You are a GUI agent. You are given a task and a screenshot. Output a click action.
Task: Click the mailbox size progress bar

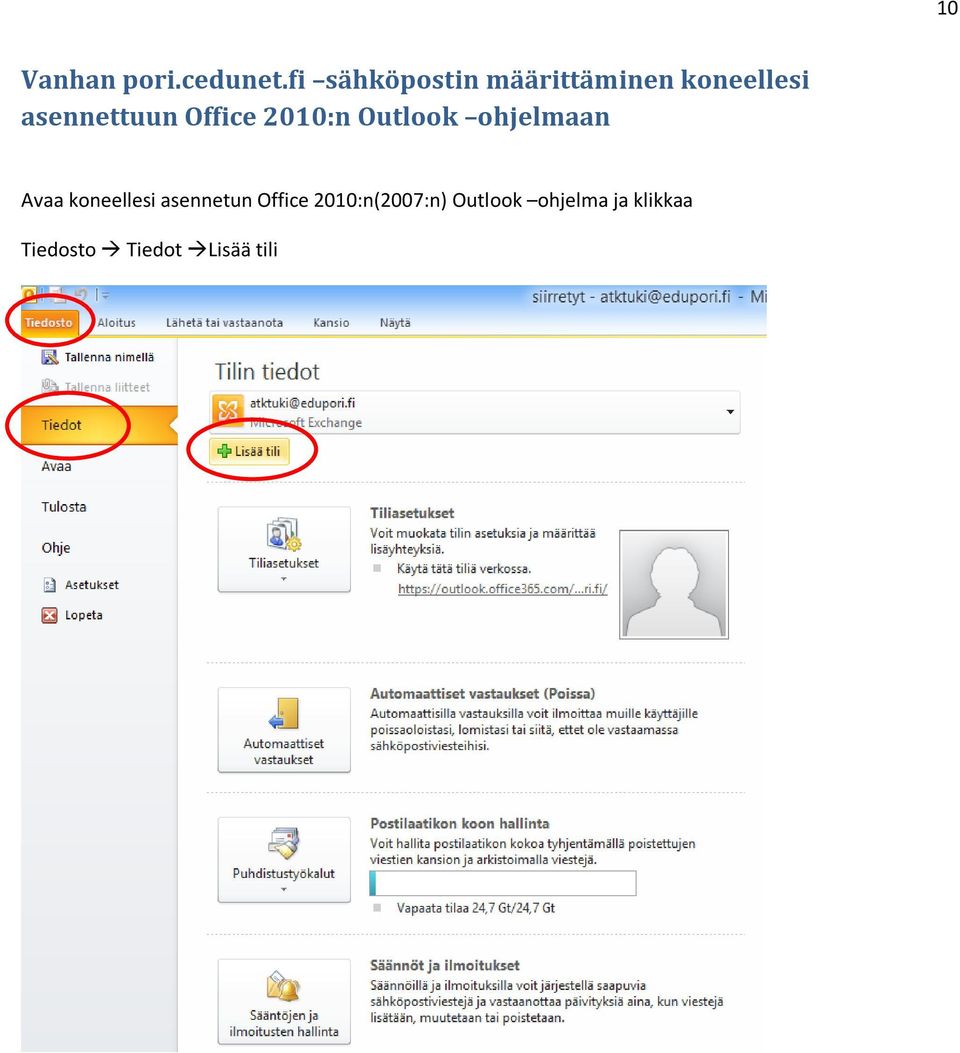click(x=503, y=883)
